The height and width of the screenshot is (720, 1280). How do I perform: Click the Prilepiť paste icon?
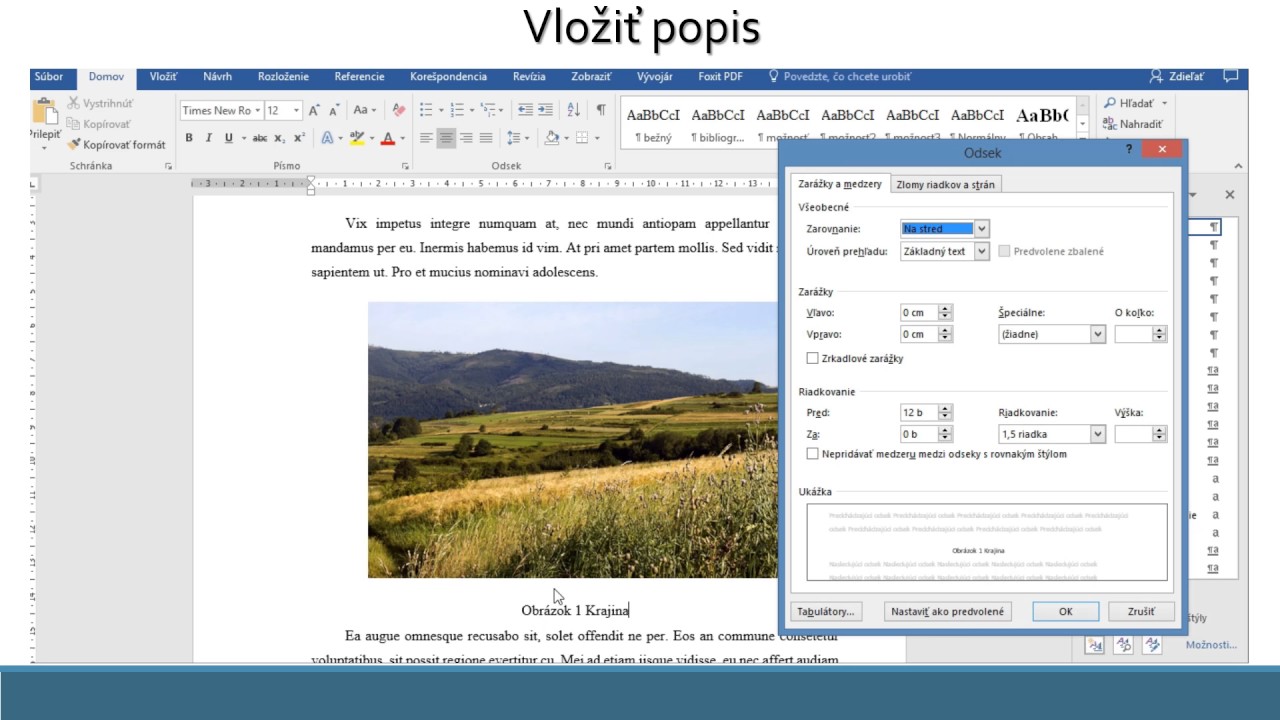(45, 113)
